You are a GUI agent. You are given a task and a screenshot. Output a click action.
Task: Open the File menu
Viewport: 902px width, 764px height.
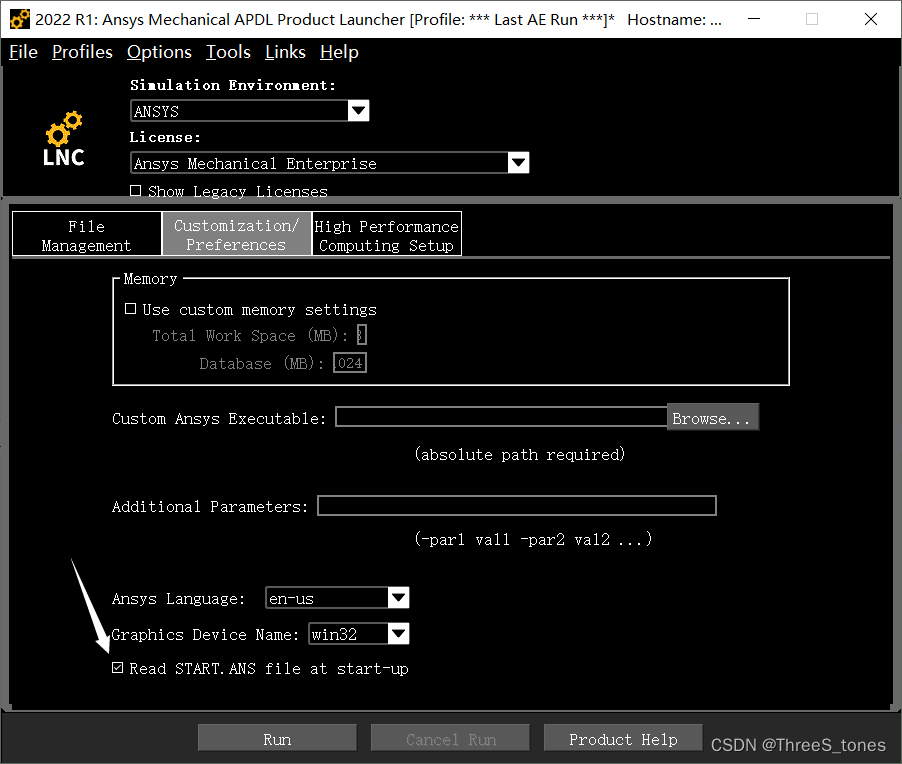click(24, 52)
